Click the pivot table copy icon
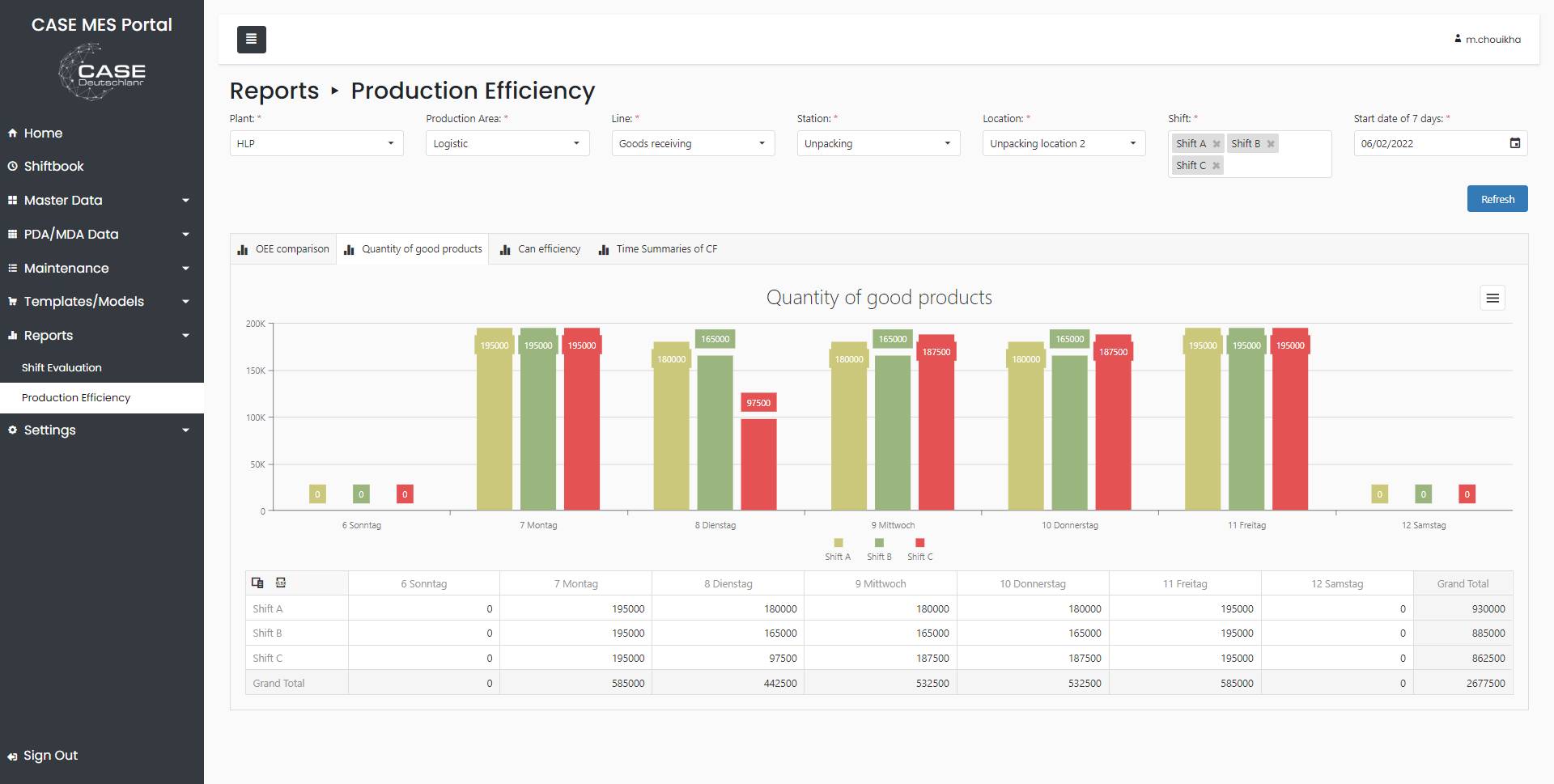1554x784 pixels. pyautogui.click(x=257, y=583)
